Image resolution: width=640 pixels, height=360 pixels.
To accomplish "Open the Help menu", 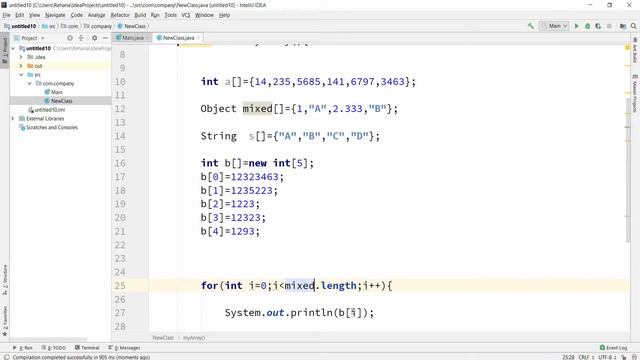I will 224,15.
